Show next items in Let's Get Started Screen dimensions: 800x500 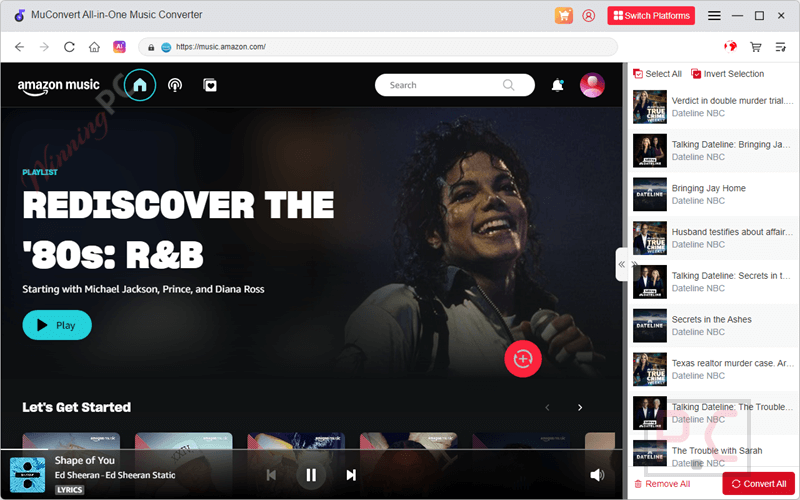point(580,407)
